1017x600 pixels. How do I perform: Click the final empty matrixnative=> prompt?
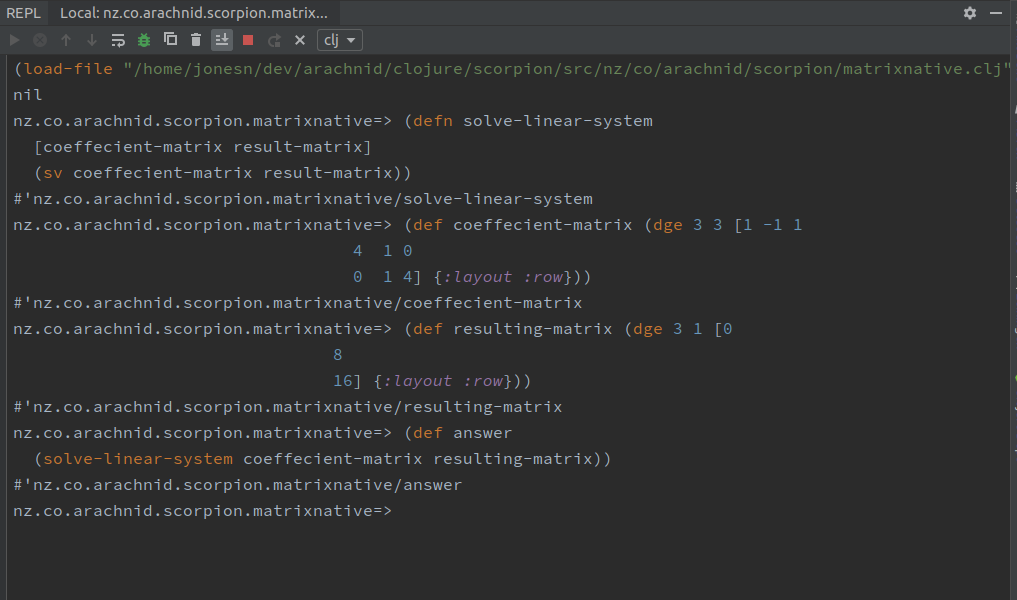pos(202,510)
